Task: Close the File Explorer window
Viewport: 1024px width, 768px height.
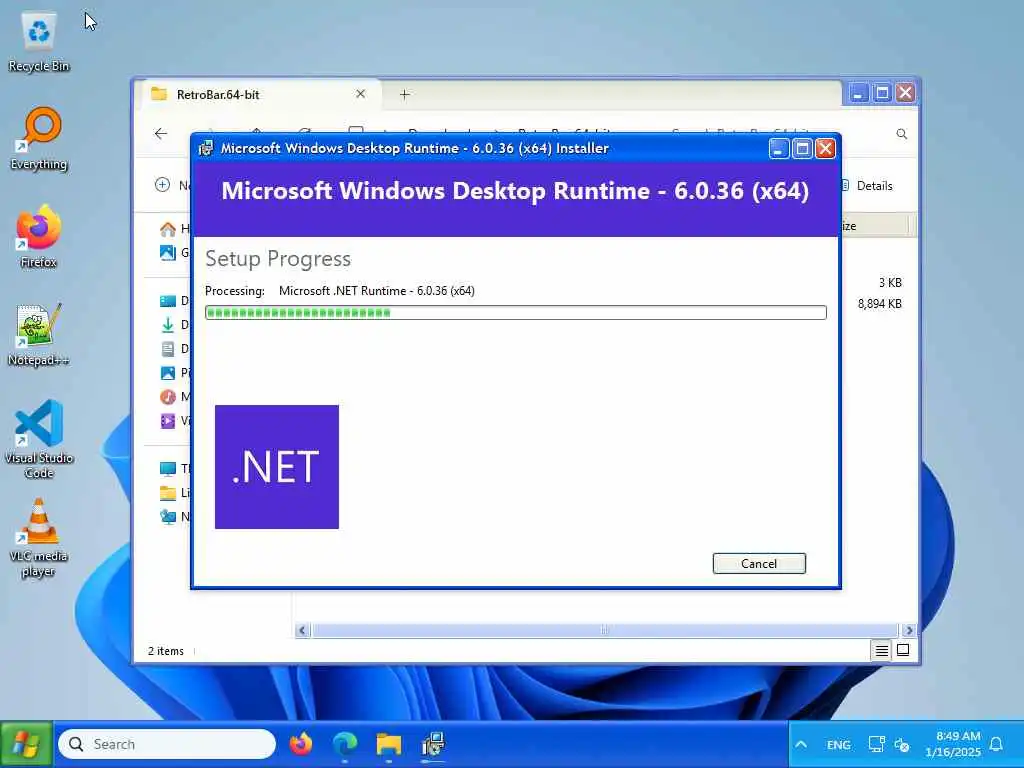Action: click(905, 93)
